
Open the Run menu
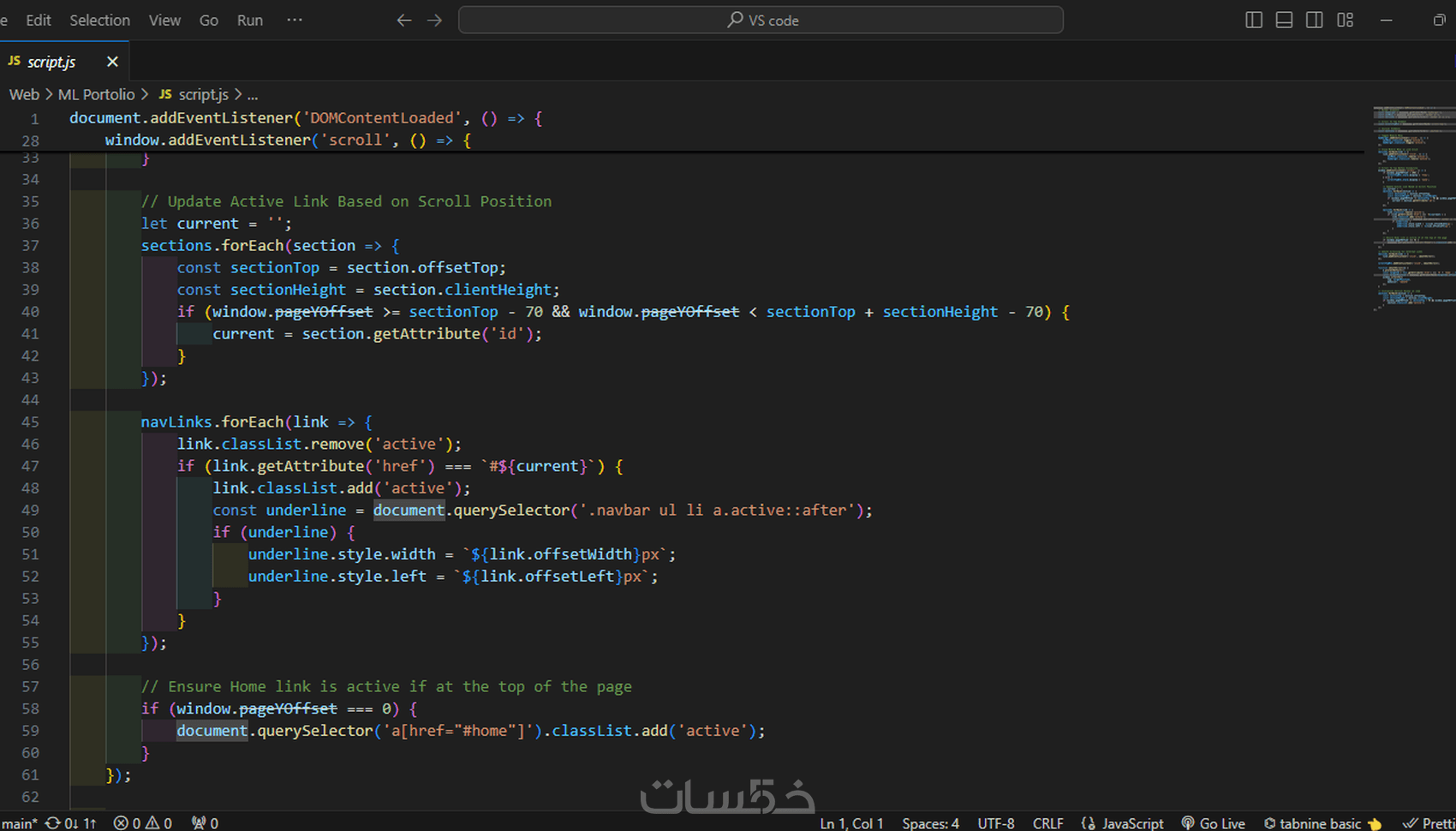pos(250,20)
